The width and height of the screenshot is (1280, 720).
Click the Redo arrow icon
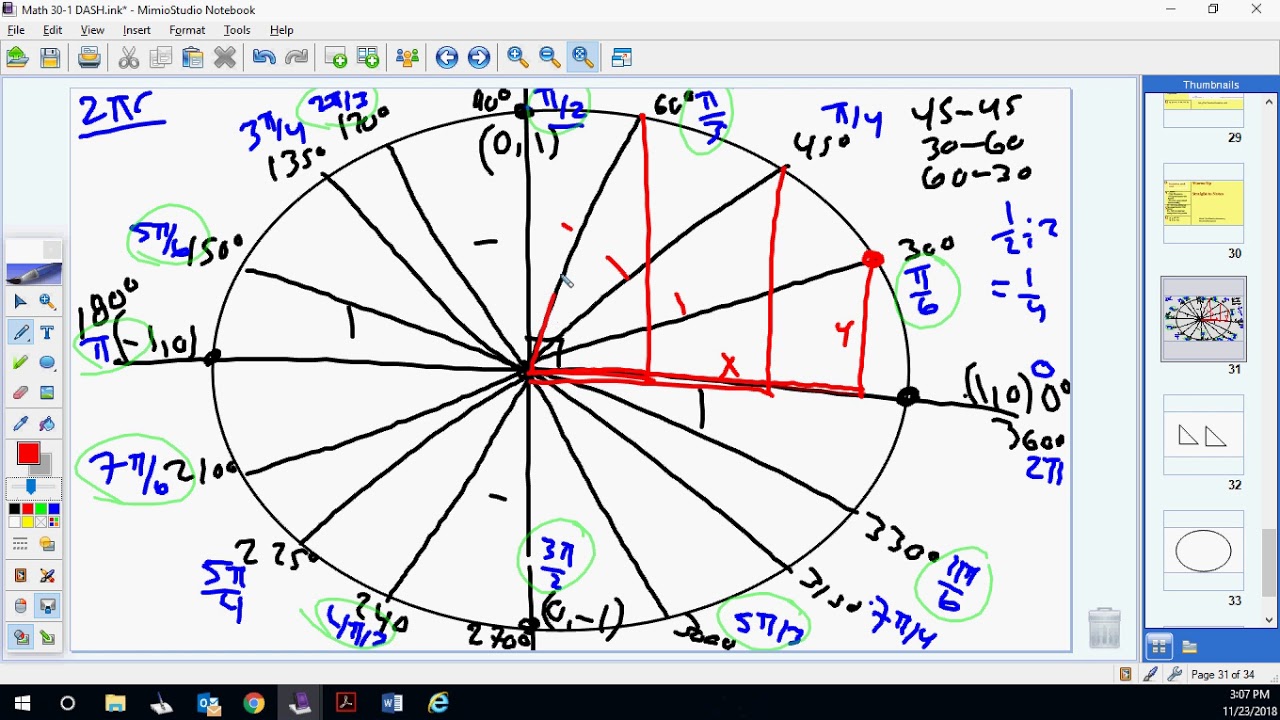point(296,58)
